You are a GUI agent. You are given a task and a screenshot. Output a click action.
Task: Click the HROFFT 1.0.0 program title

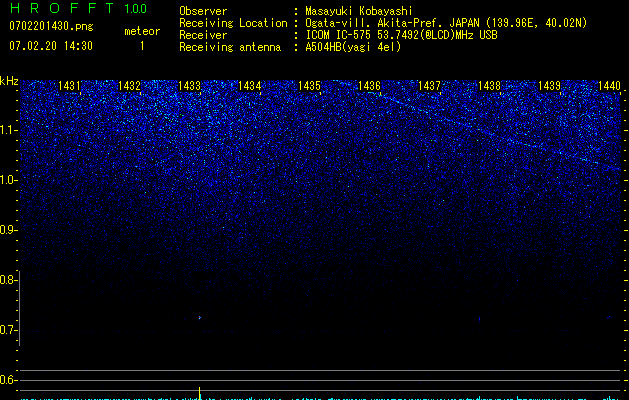click(x=78, y=8)
